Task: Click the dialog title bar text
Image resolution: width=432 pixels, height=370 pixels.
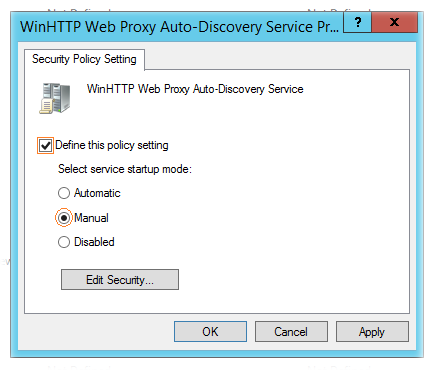Action: tap(179, 27)
